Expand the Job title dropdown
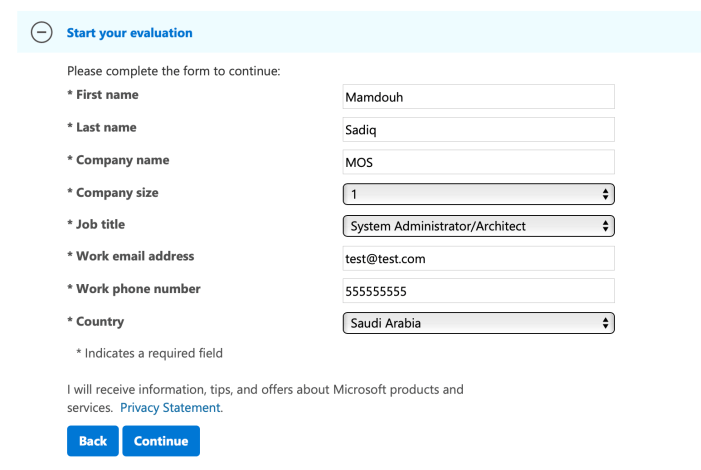The width and height of the screenshot is (701, 470). [x=478, y=226]
